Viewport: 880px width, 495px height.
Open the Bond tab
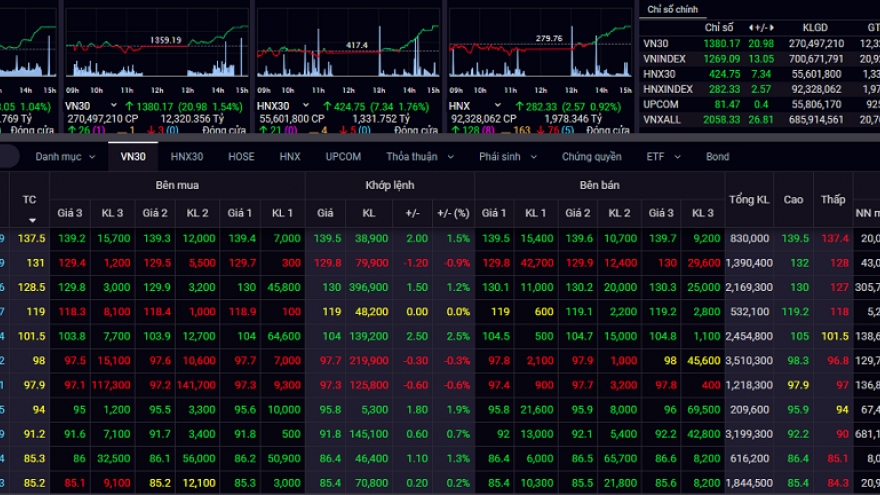tap(717, 157)
